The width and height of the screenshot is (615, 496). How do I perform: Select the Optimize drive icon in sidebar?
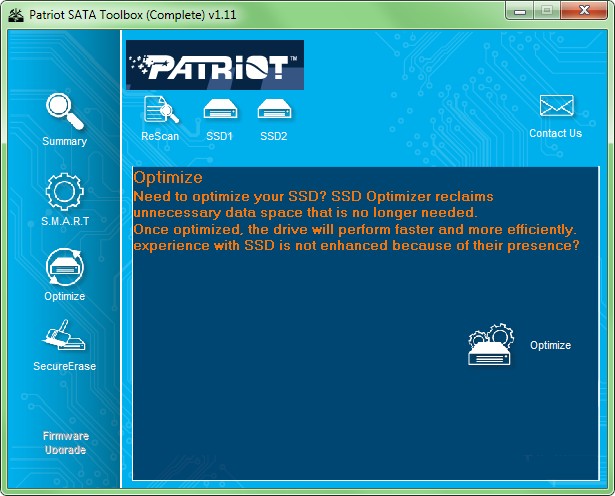pos(65,267)
